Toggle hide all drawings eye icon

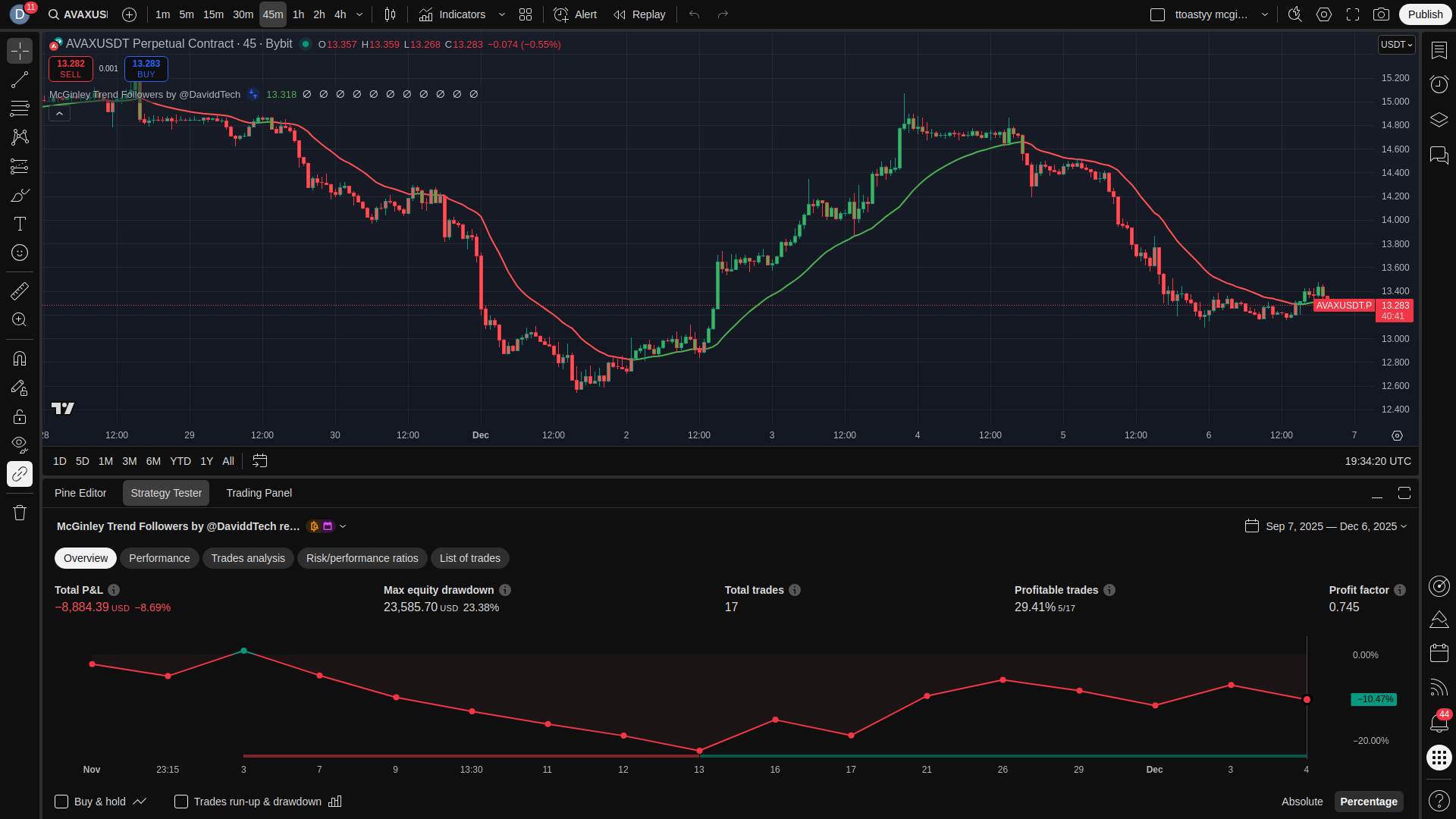[x=20, y=444]
